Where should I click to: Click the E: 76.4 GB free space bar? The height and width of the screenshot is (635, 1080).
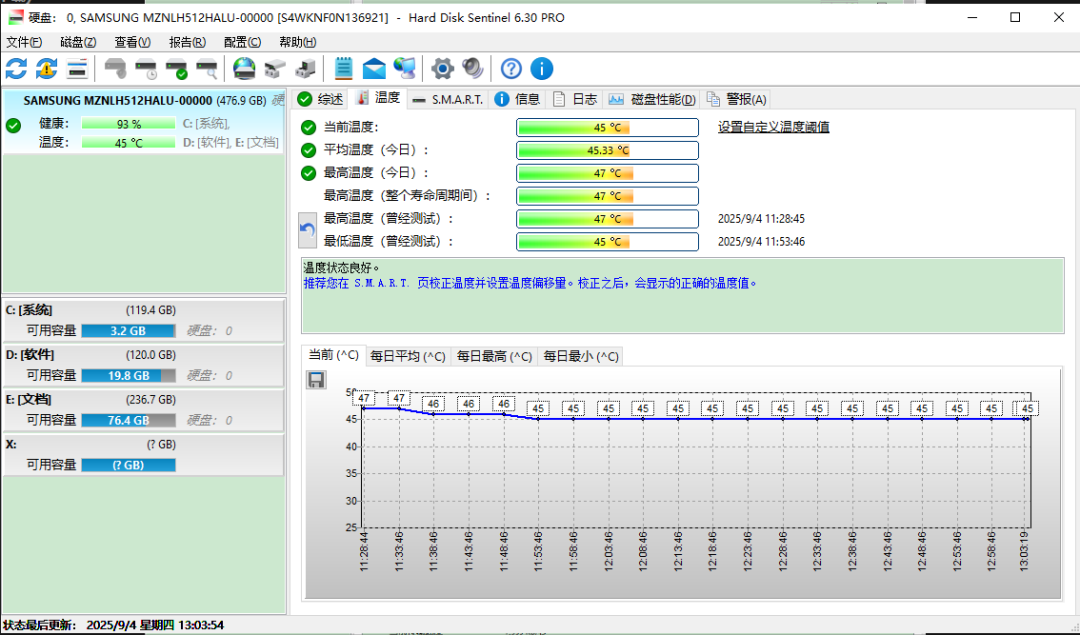(128, 420)
